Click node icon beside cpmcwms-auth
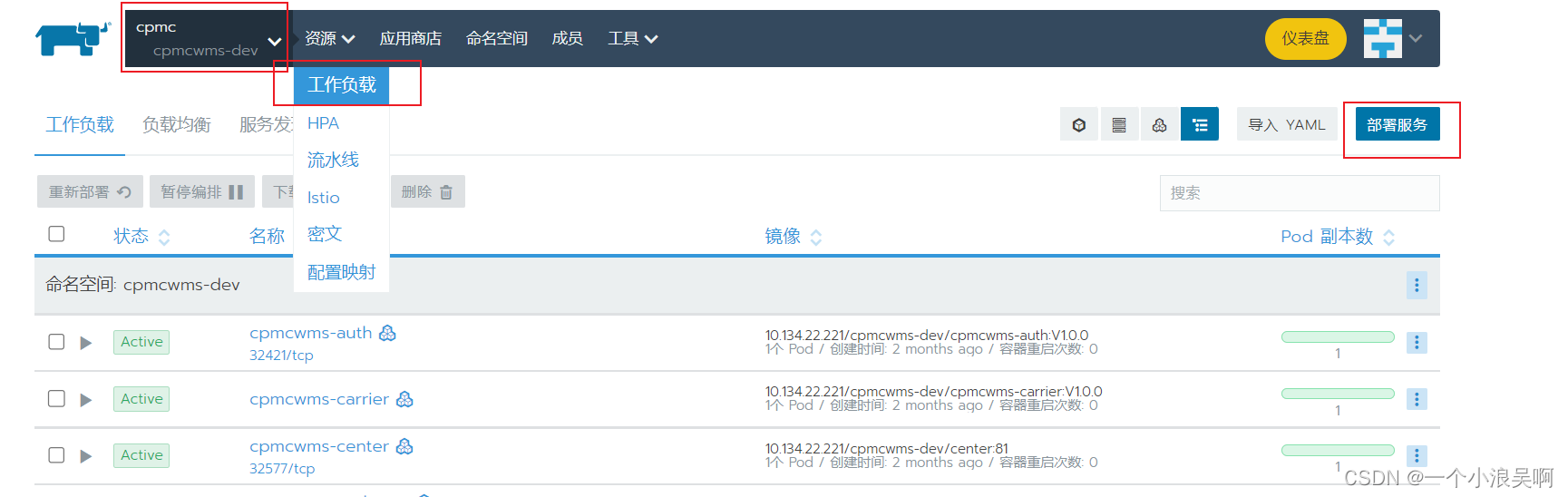The height and width of the screenshot is (497, 1568). pyautogui.click(x=387, y=333)
